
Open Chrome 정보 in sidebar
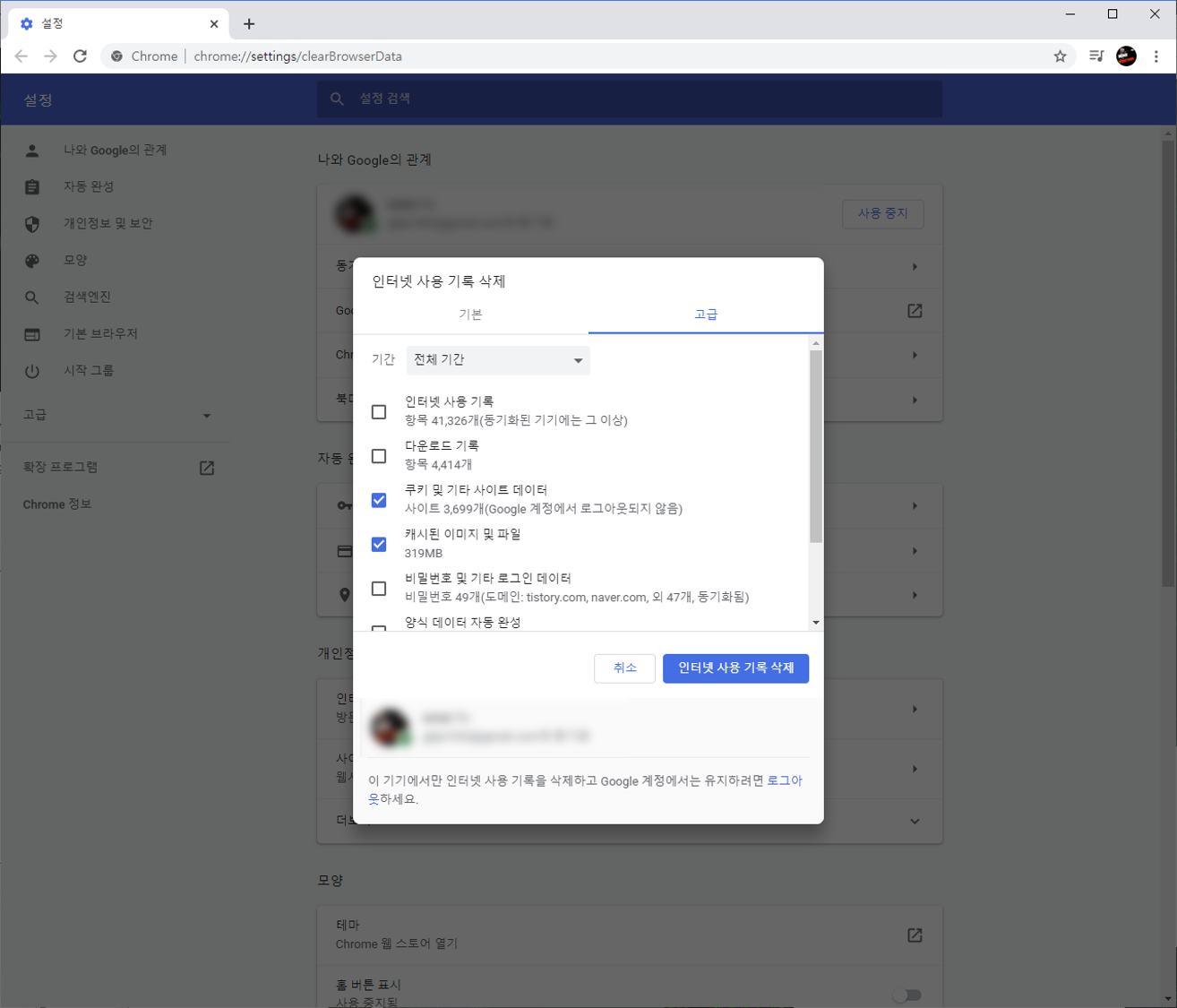click(57, 504)
